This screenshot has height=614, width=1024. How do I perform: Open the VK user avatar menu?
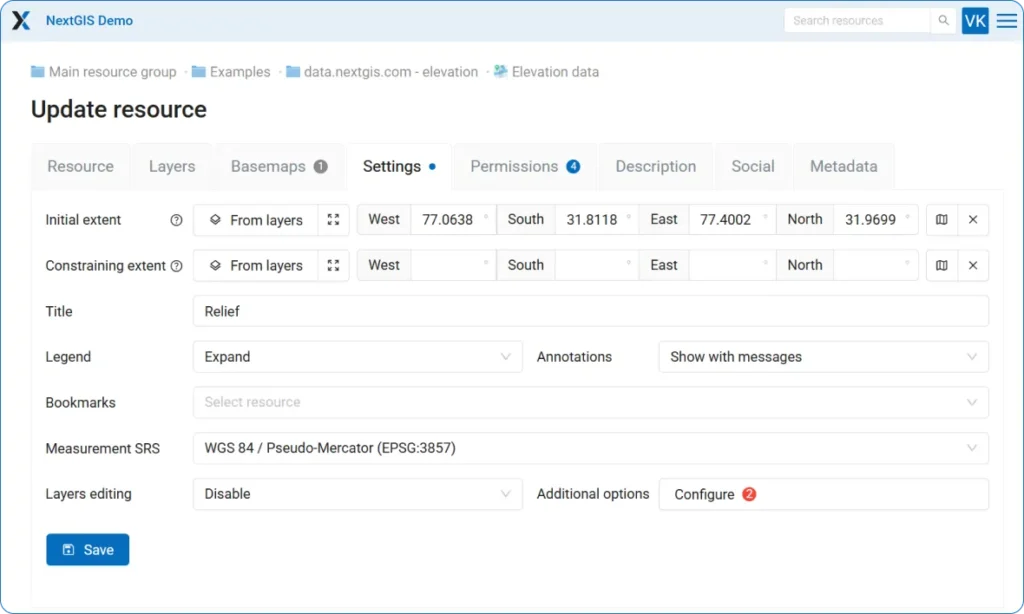click(975, 21)
